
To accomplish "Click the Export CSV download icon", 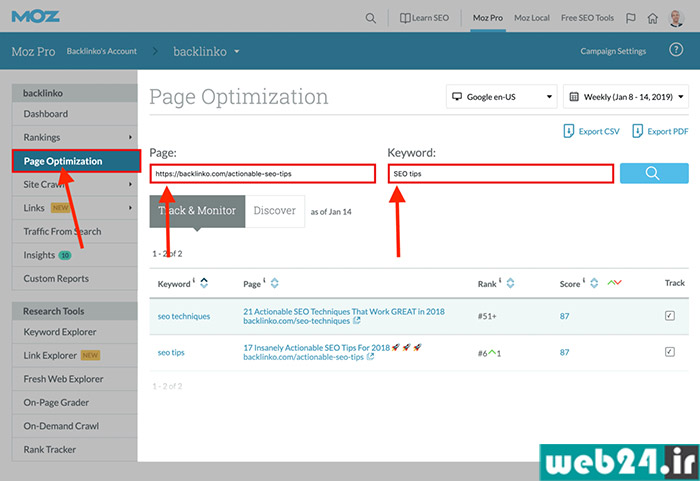I will [x=568, y=131].
